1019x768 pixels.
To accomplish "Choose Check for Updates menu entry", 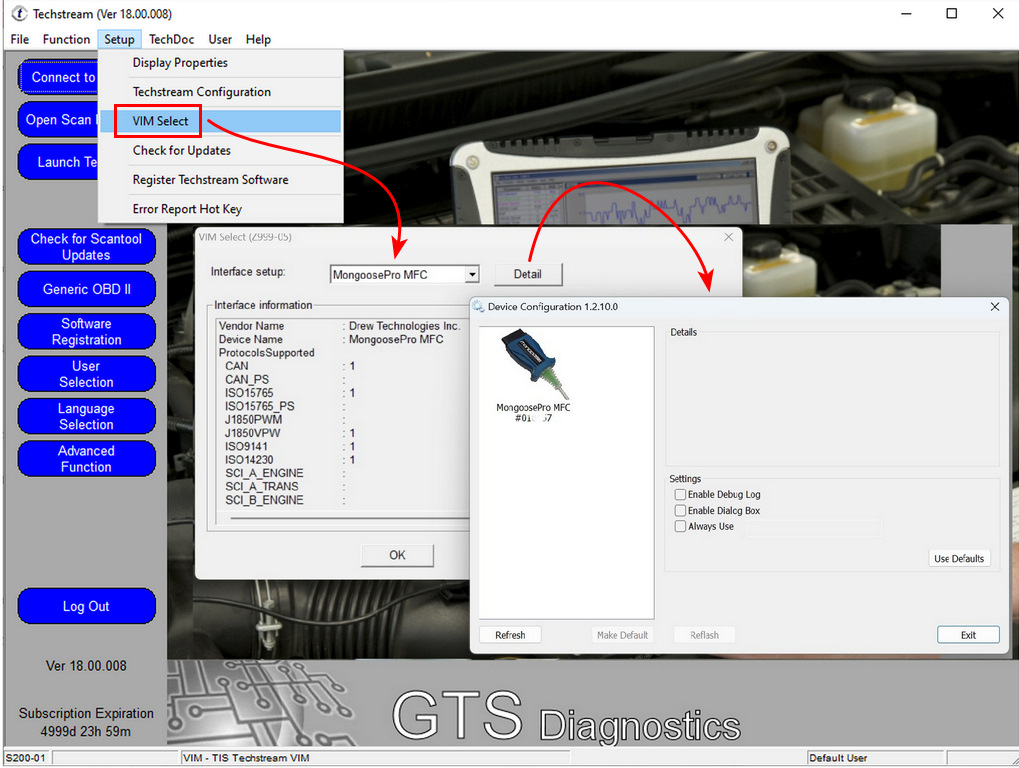I will (x=221, y=151).
